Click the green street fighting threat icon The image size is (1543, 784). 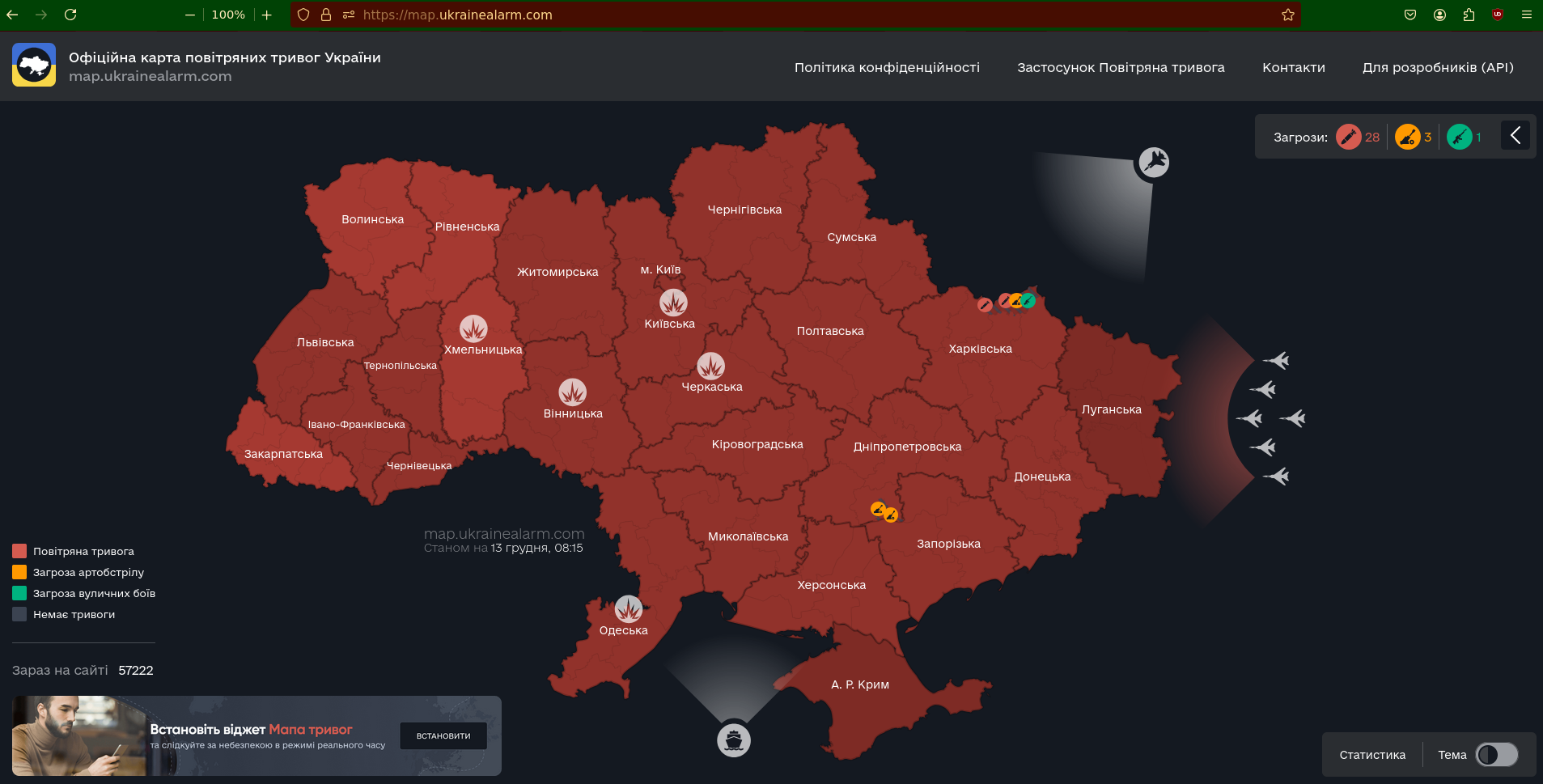[x=1459, y=137]
